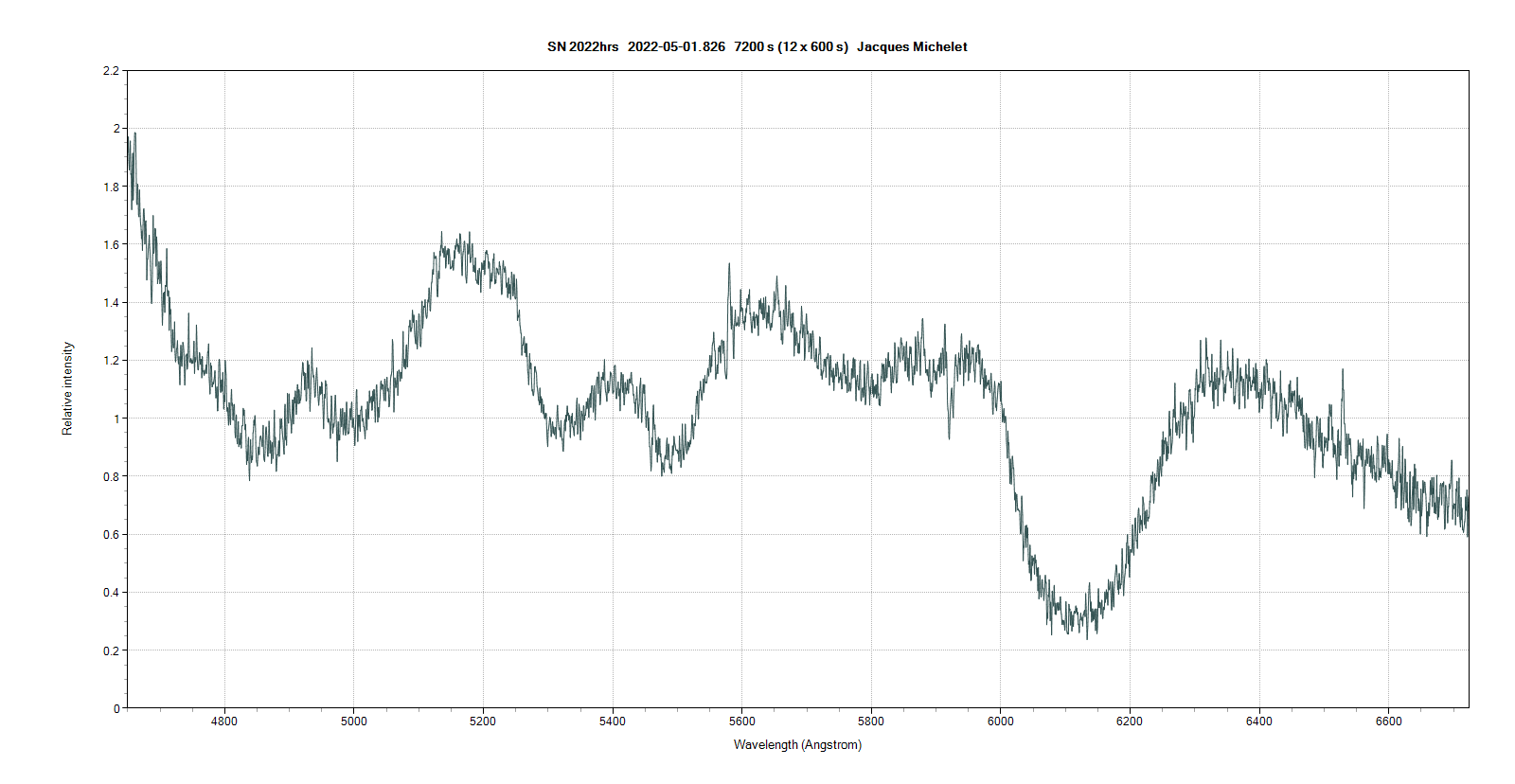
Task: Click the narrow spike just before 5600 Angstrom
Action: (x=729, y=265)
